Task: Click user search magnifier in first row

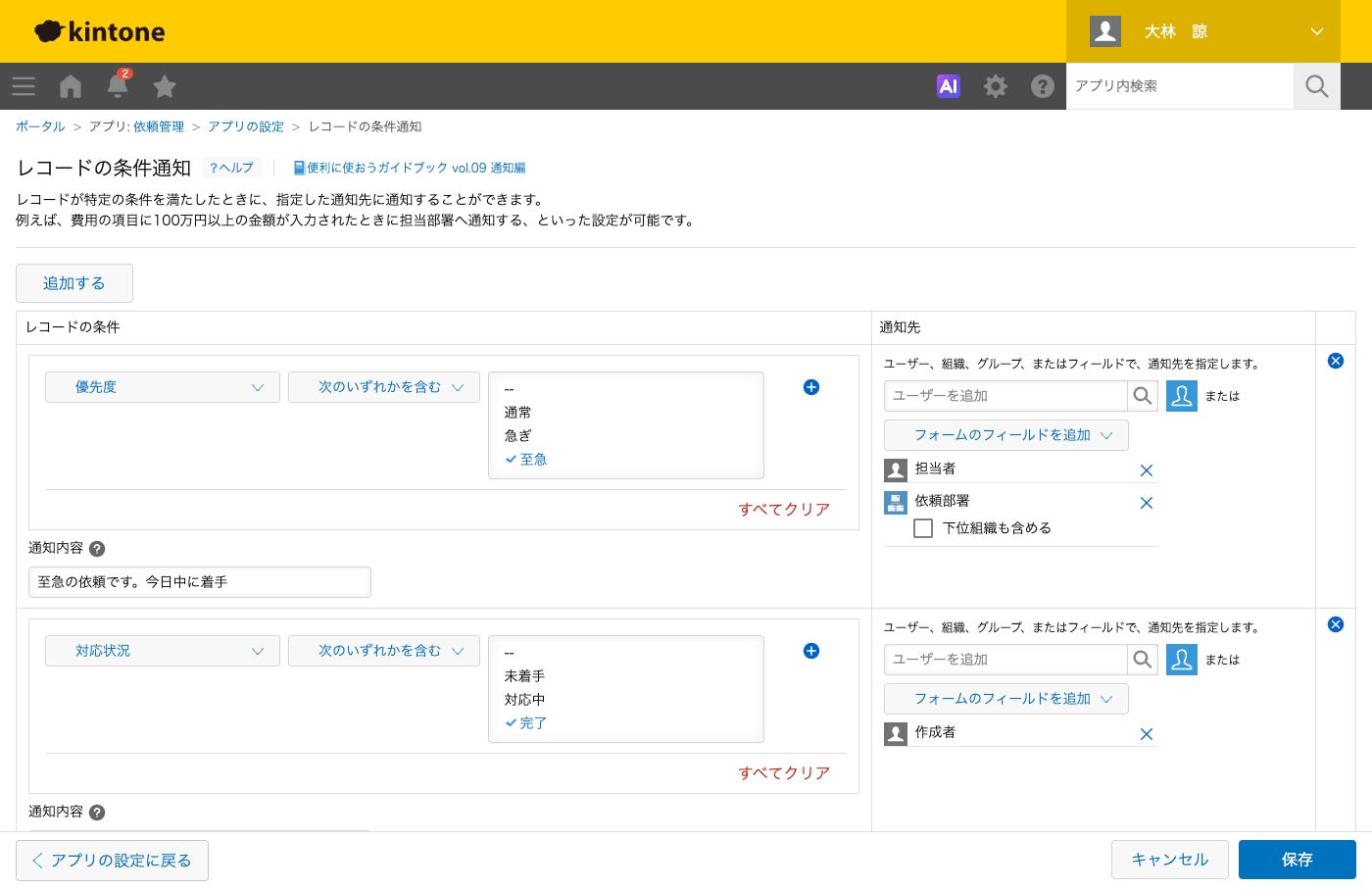Action: coord(1142,395)
